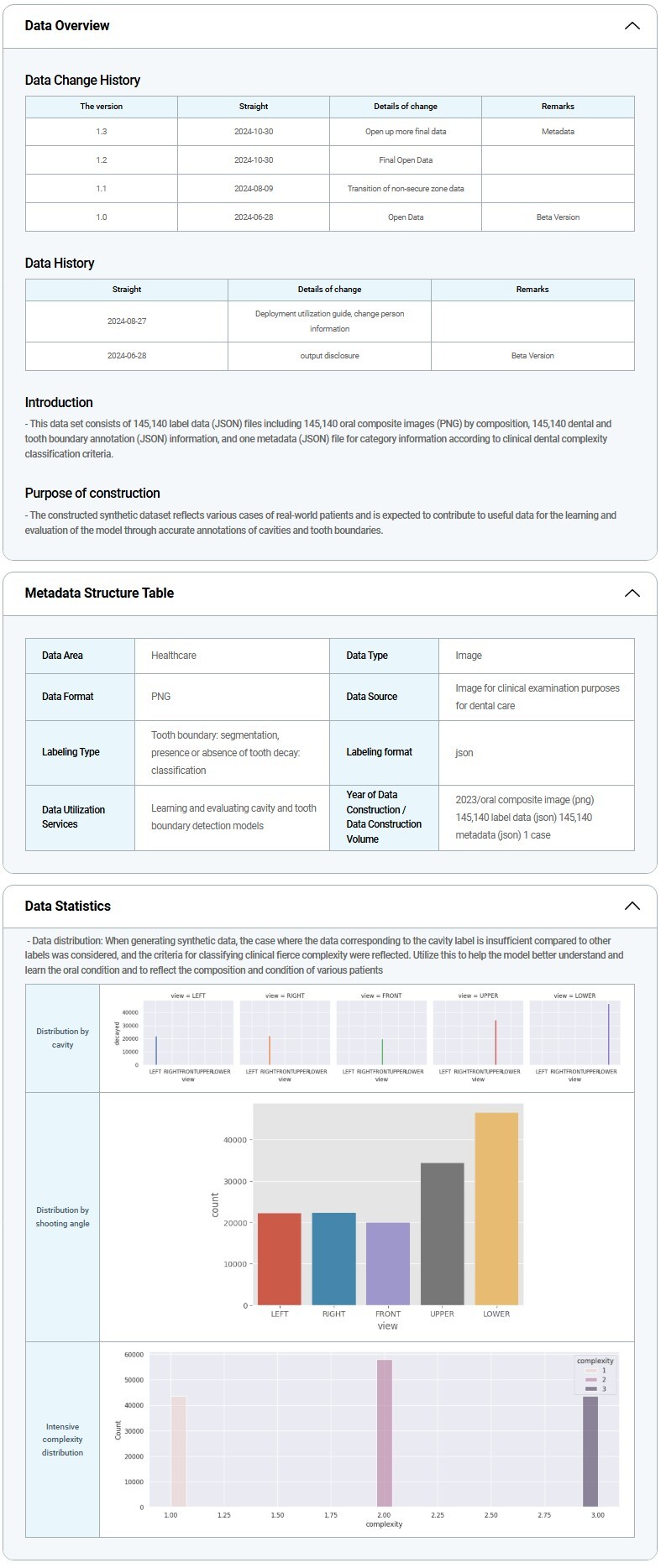Click the blue RIGHT bar in view chart
The image size is (666, 1568).
tap(333, 1259)
